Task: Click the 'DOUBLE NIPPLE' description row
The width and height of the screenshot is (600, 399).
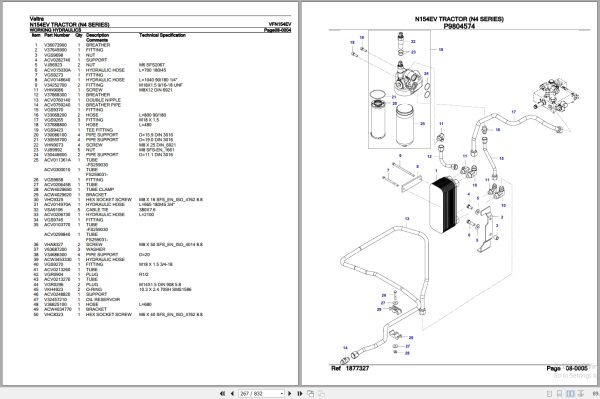Action: tap(103, 100)
